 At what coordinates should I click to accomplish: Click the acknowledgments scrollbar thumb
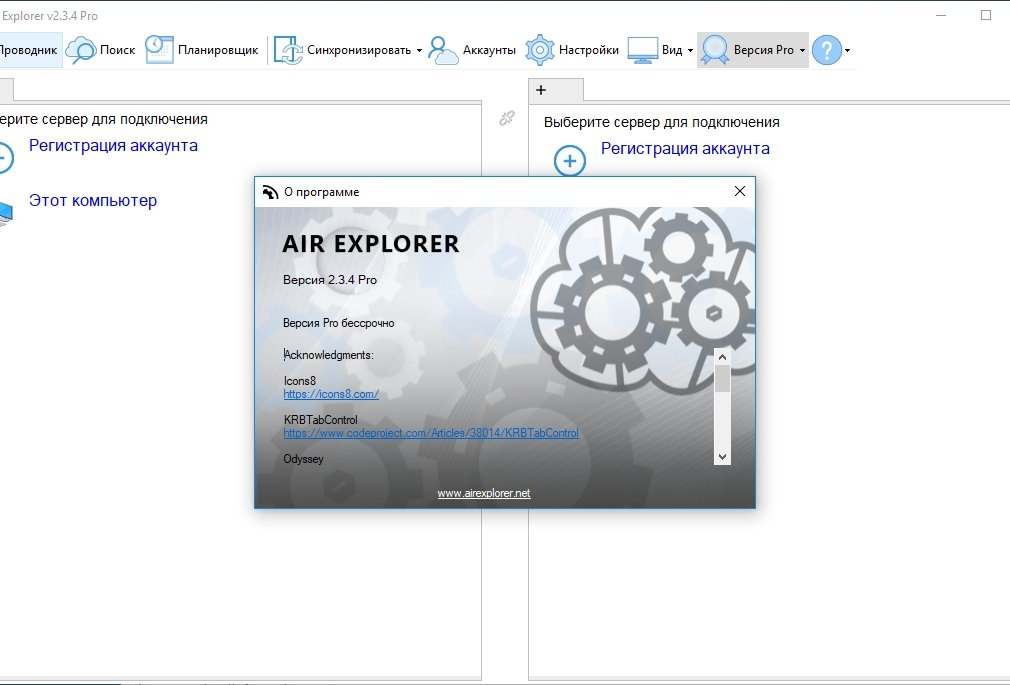coord(722,378)
